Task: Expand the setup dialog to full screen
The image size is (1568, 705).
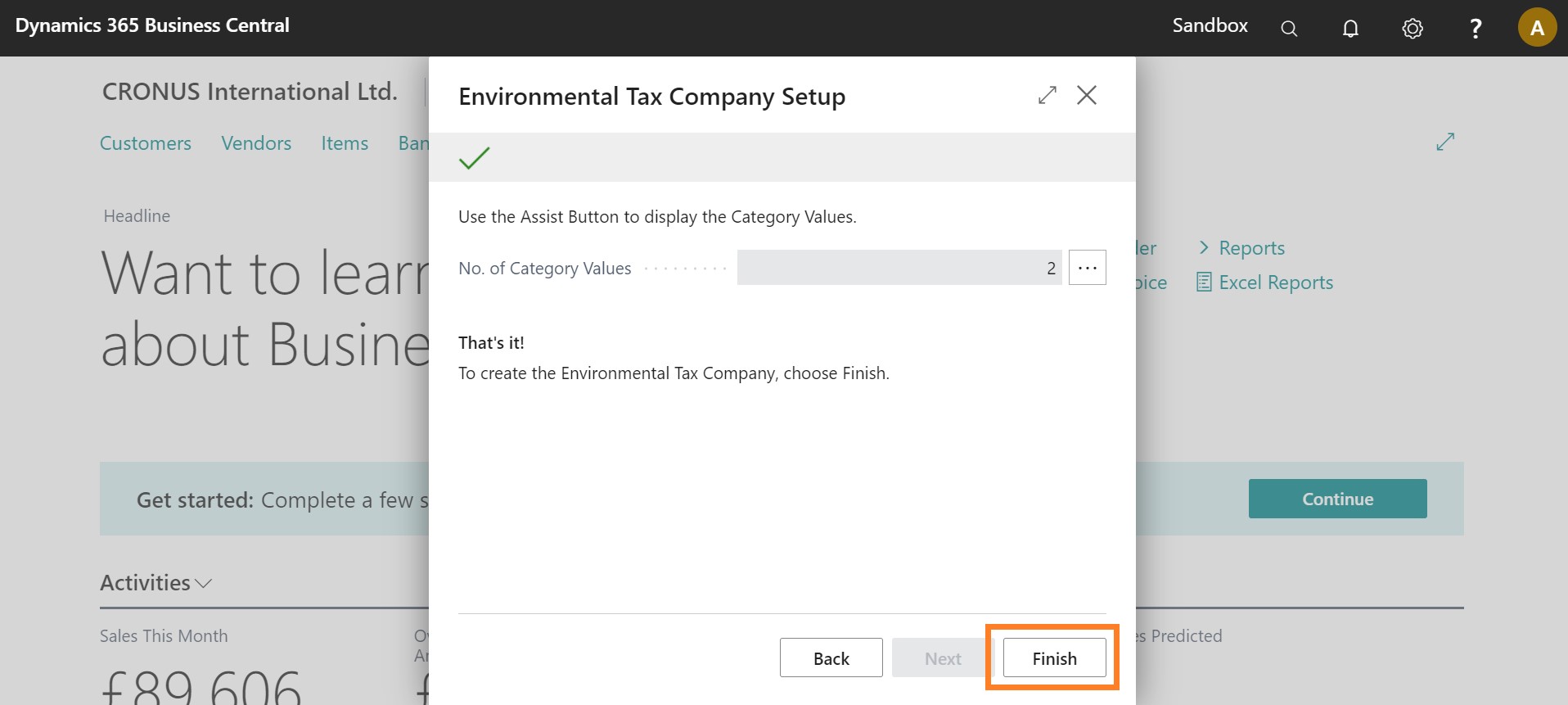Action: (x=1047, y=96)
